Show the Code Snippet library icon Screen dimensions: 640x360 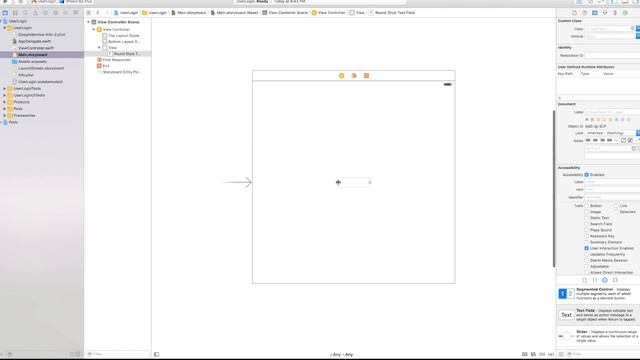coord(595,280)
